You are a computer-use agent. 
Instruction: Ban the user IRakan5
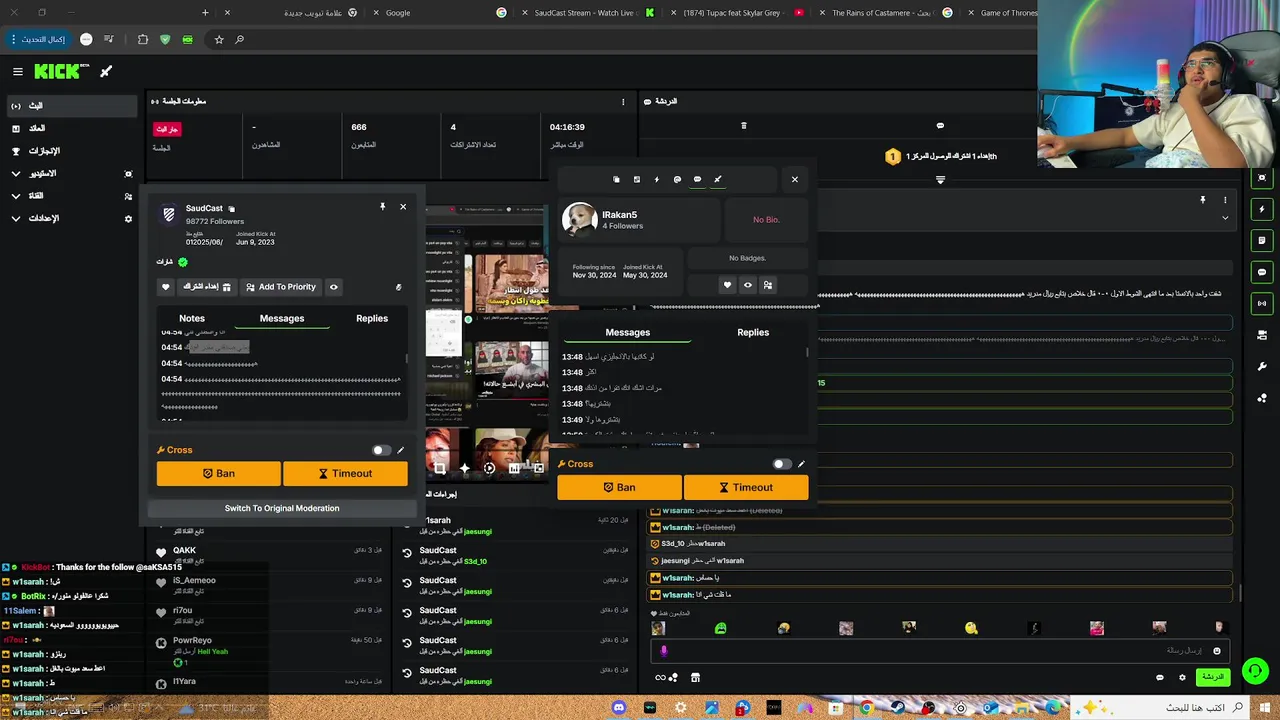coord(620,487)
